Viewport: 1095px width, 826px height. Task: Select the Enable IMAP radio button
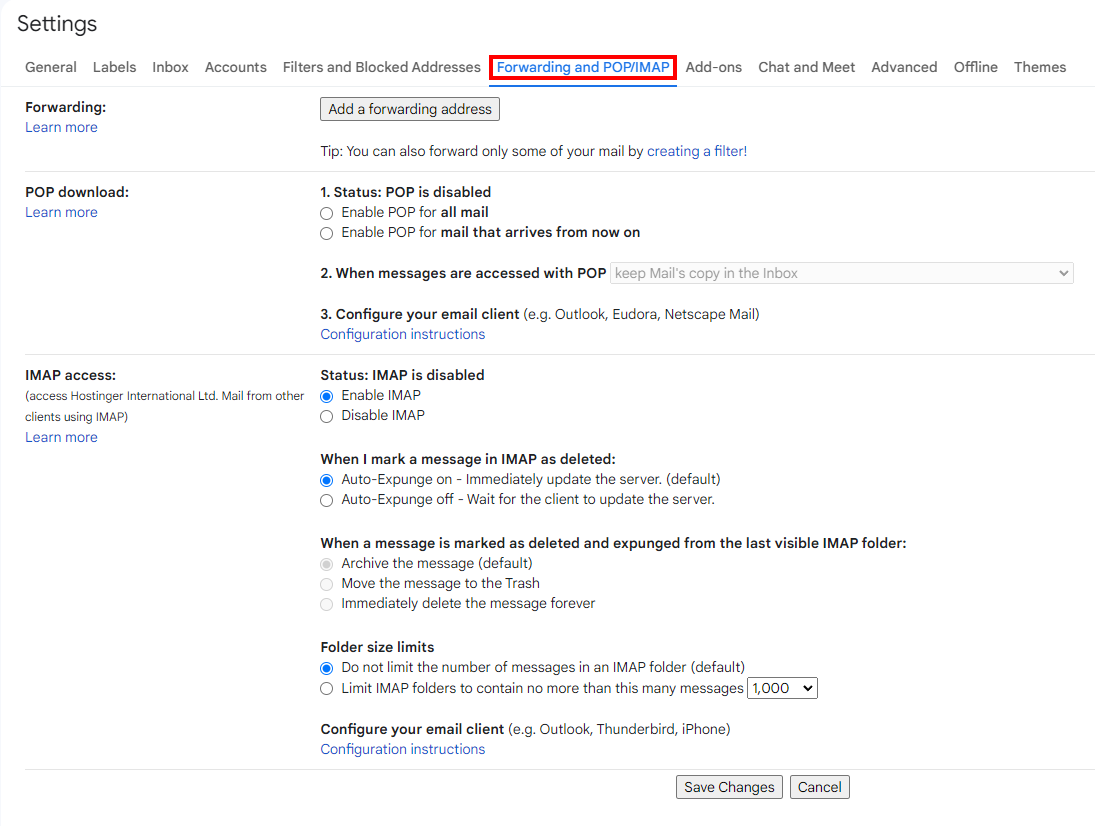(326, 396)
